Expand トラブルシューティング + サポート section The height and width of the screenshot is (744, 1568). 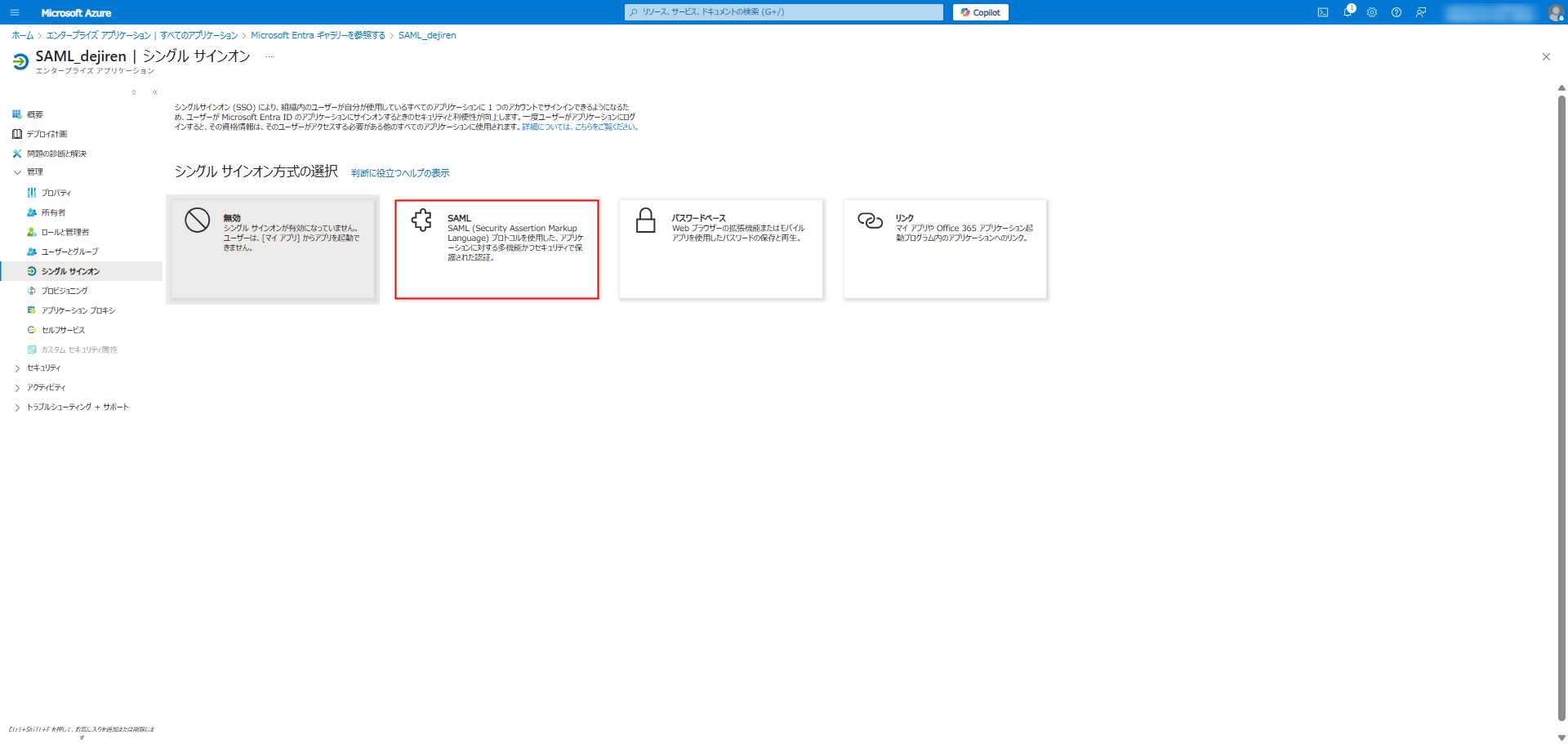pyautogui.click(x=17, y=408)
